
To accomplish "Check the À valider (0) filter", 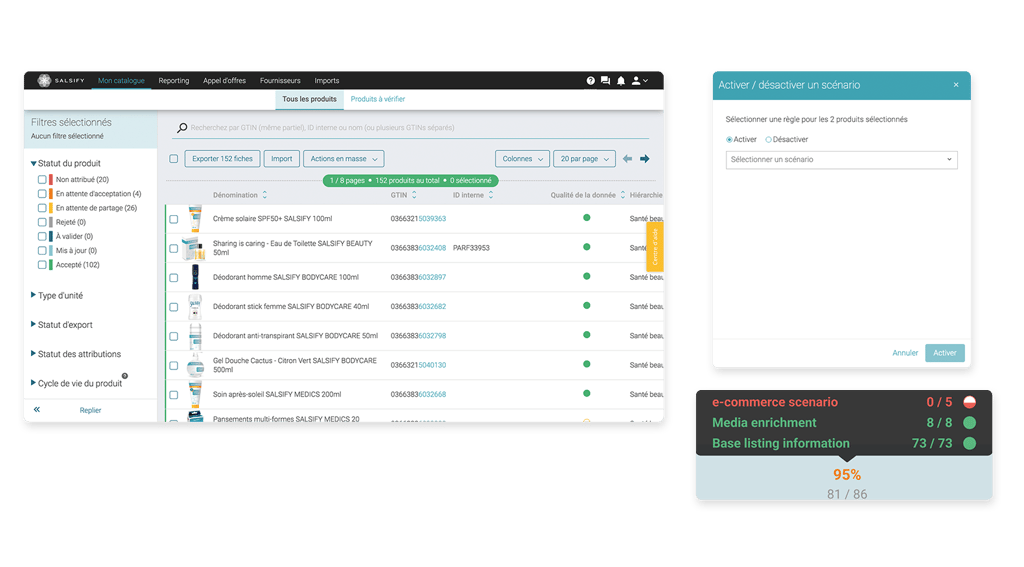I will (x=42, y=236).
